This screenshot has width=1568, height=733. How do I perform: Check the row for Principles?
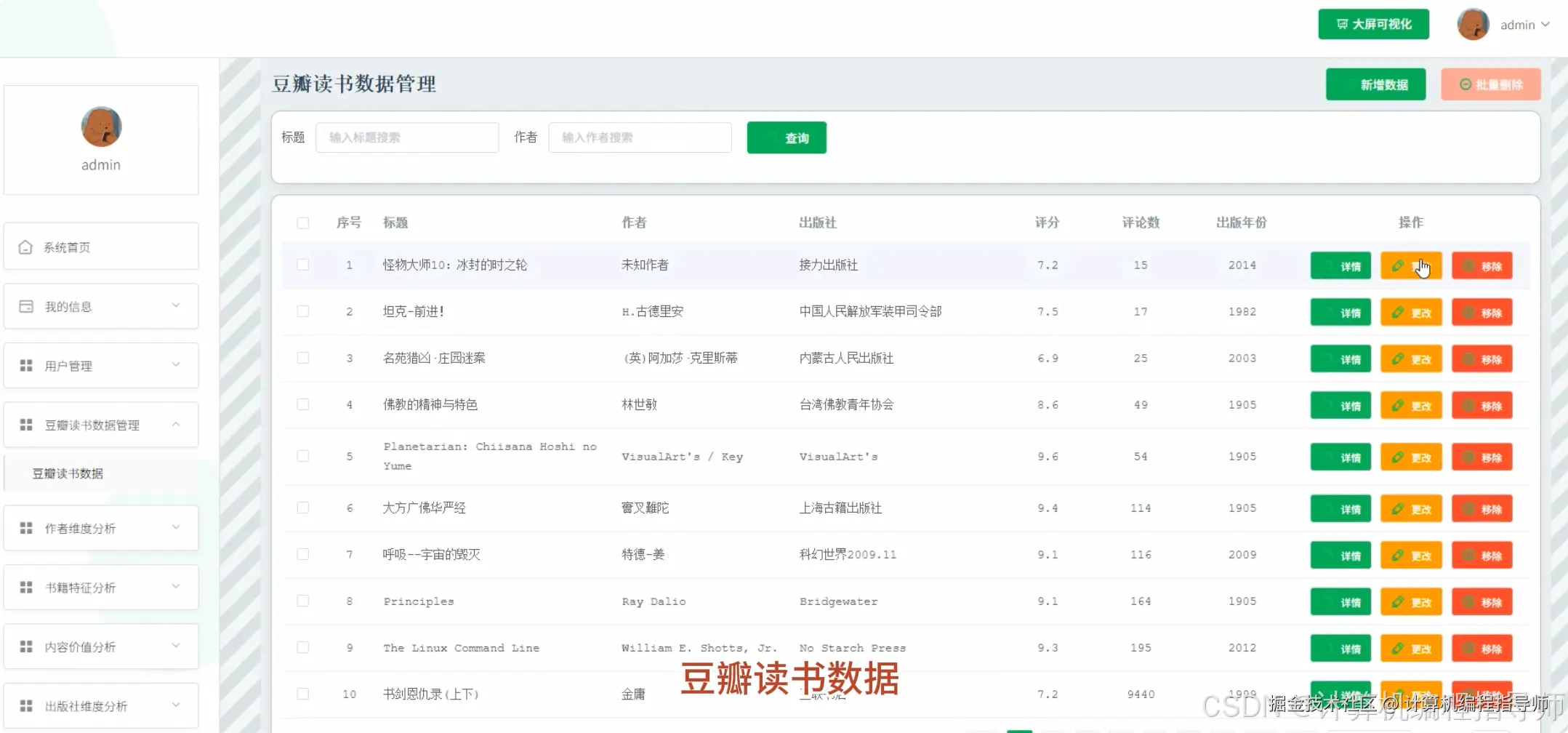coord(303,601)
